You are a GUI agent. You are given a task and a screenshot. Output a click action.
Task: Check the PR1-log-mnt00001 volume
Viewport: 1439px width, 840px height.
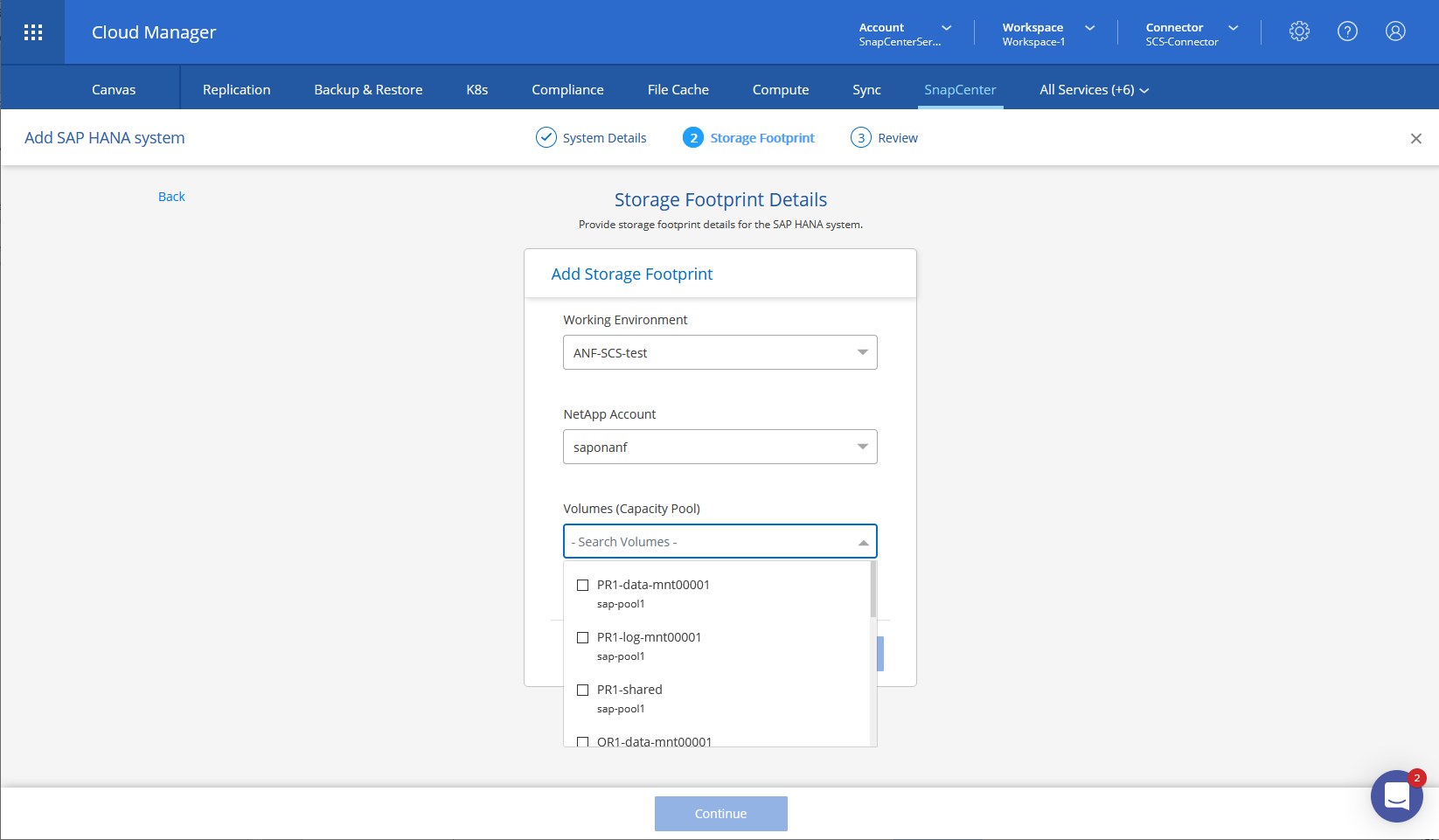[x=583, y=638]
